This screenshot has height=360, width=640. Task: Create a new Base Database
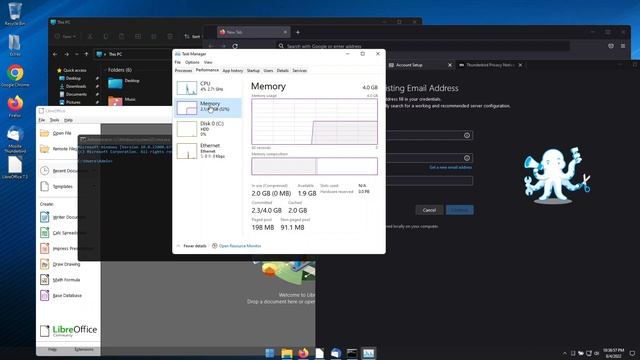point(61,295)
